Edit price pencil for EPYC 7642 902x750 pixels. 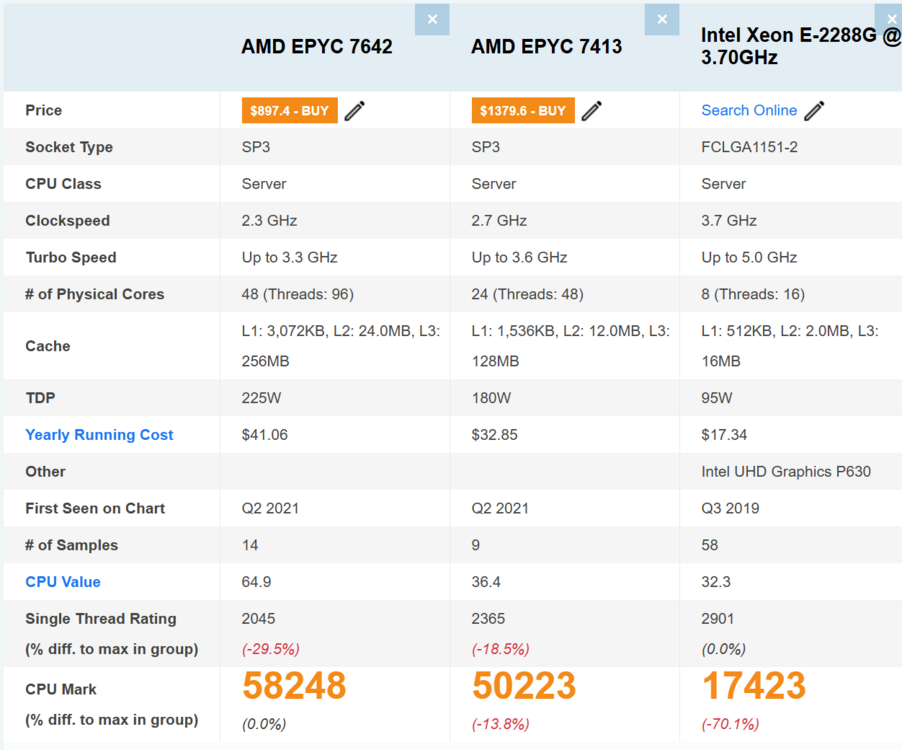[x=354, y=110]
